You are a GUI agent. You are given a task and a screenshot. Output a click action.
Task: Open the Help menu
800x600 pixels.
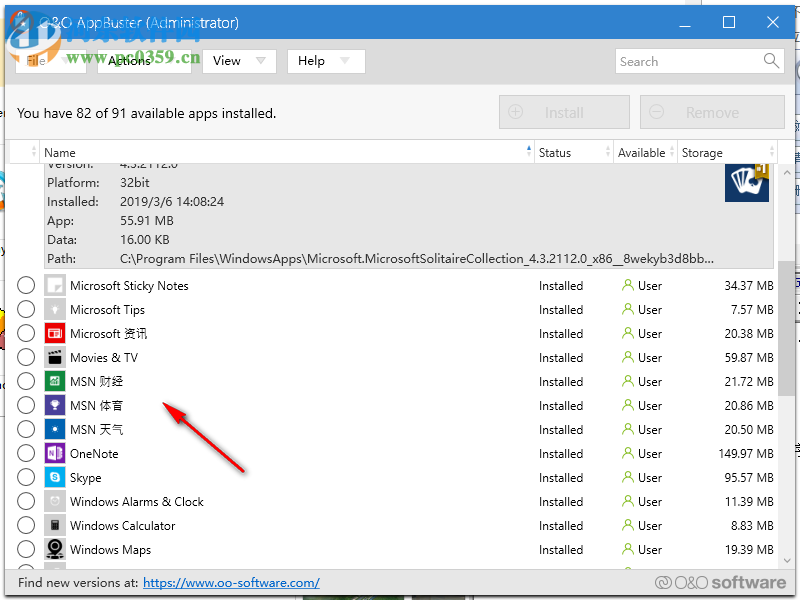[x=326, y=61]
